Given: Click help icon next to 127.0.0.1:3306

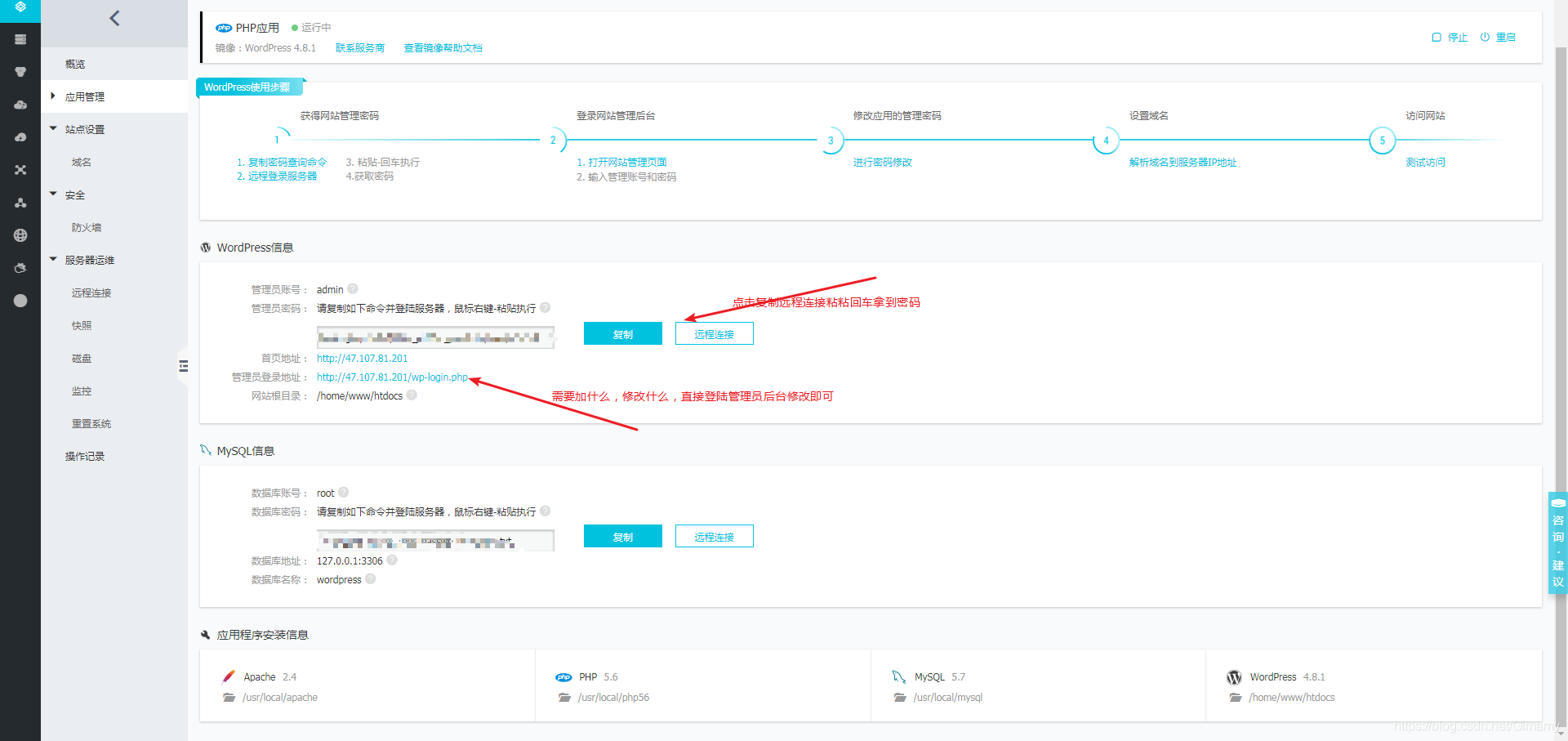Looking at the screenshot, I should click(x=392, y=560).
